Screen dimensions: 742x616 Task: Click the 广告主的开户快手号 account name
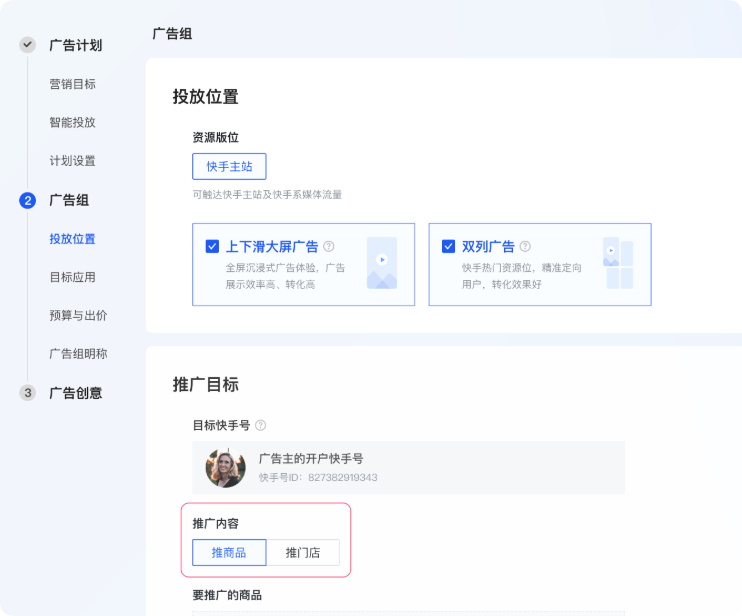tap(311, 459)
